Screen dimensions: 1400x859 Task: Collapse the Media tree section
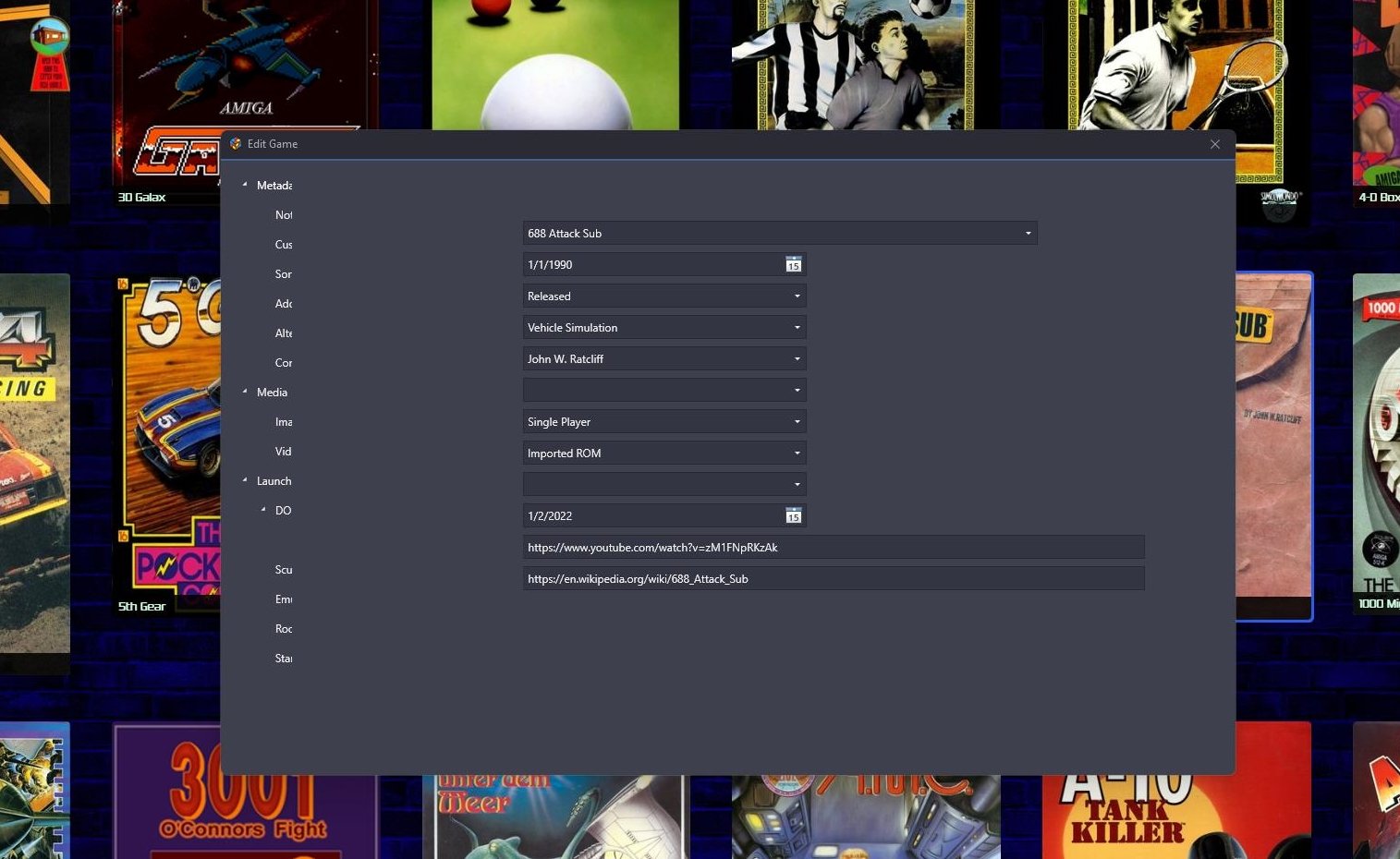point(245,392)
